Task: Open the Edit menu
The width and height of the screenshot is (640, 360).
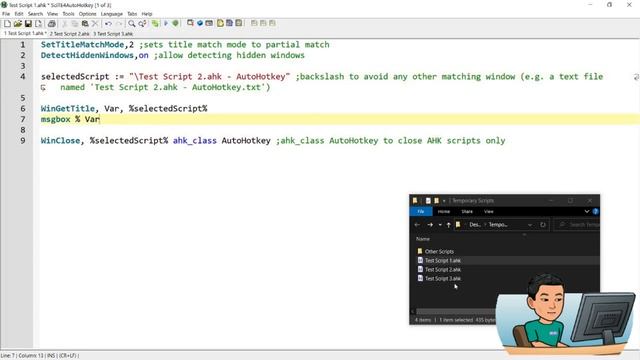Action: (19, 14)
